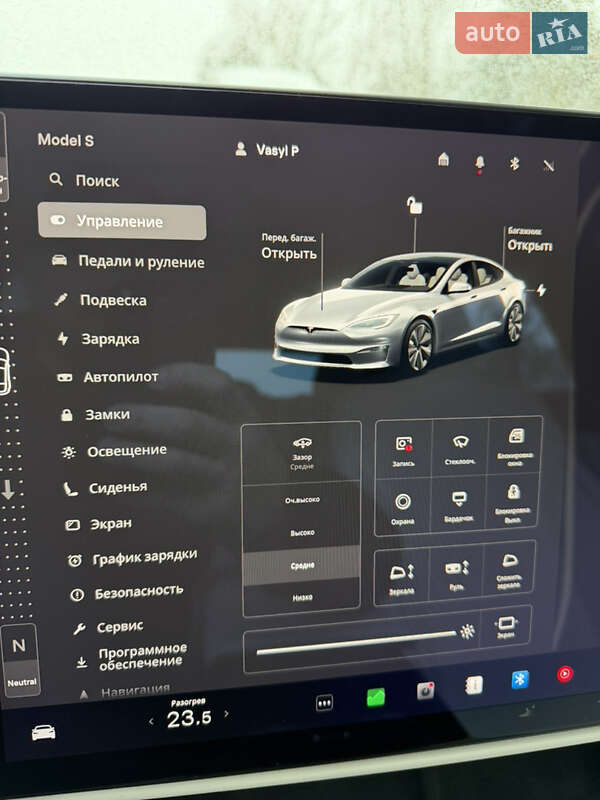Open the dashcam camera app icon
600x800 pixels.
426,690
